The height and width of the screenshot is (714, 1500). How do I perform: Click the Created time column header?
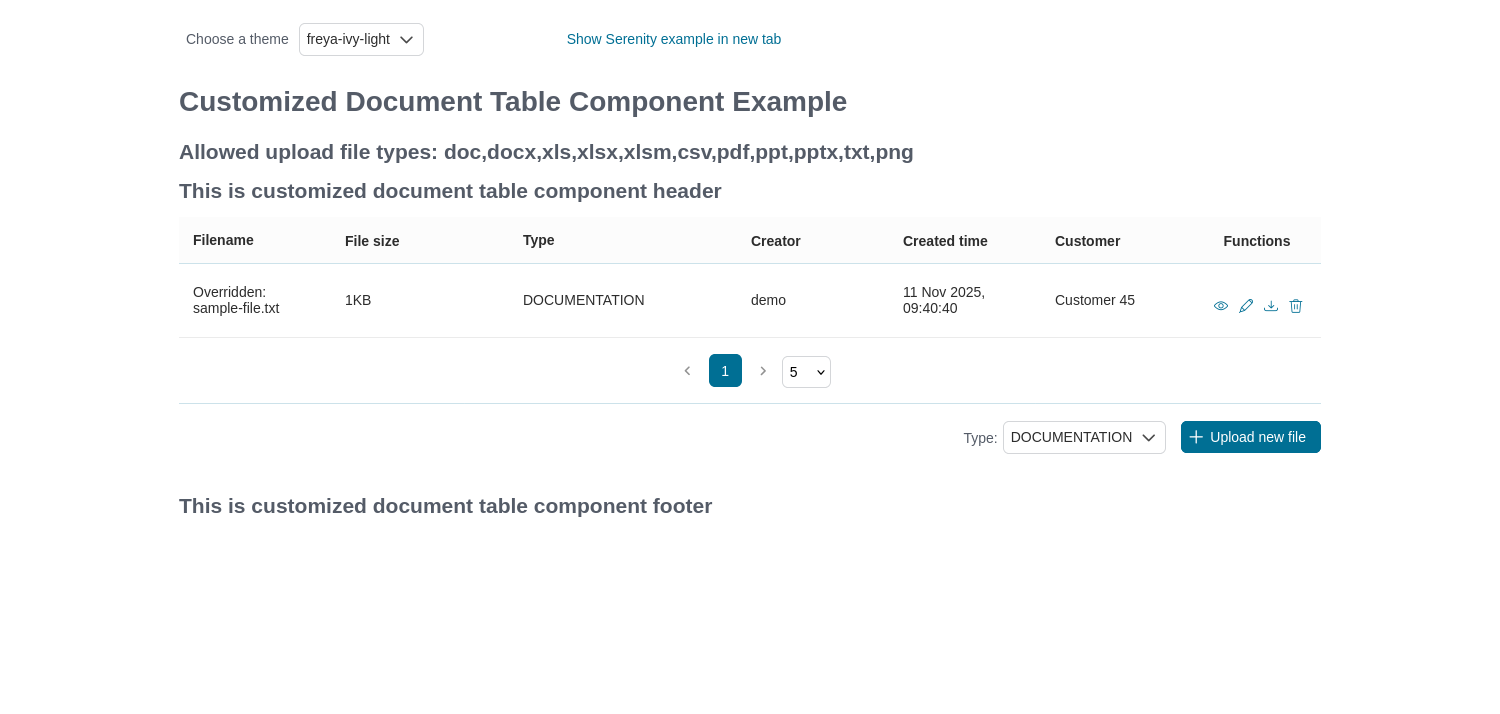tap(945, 241)
